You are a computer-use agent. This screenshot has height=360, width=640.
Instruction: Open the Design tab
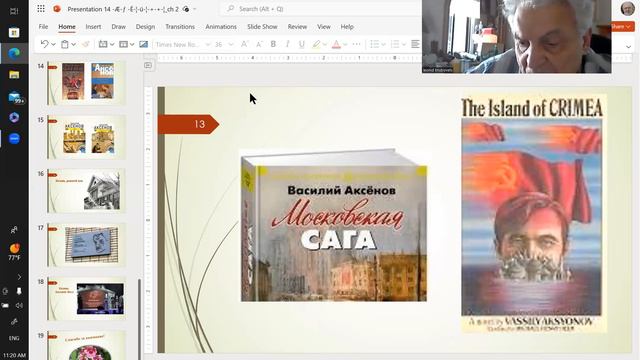[x=145, y=27]
